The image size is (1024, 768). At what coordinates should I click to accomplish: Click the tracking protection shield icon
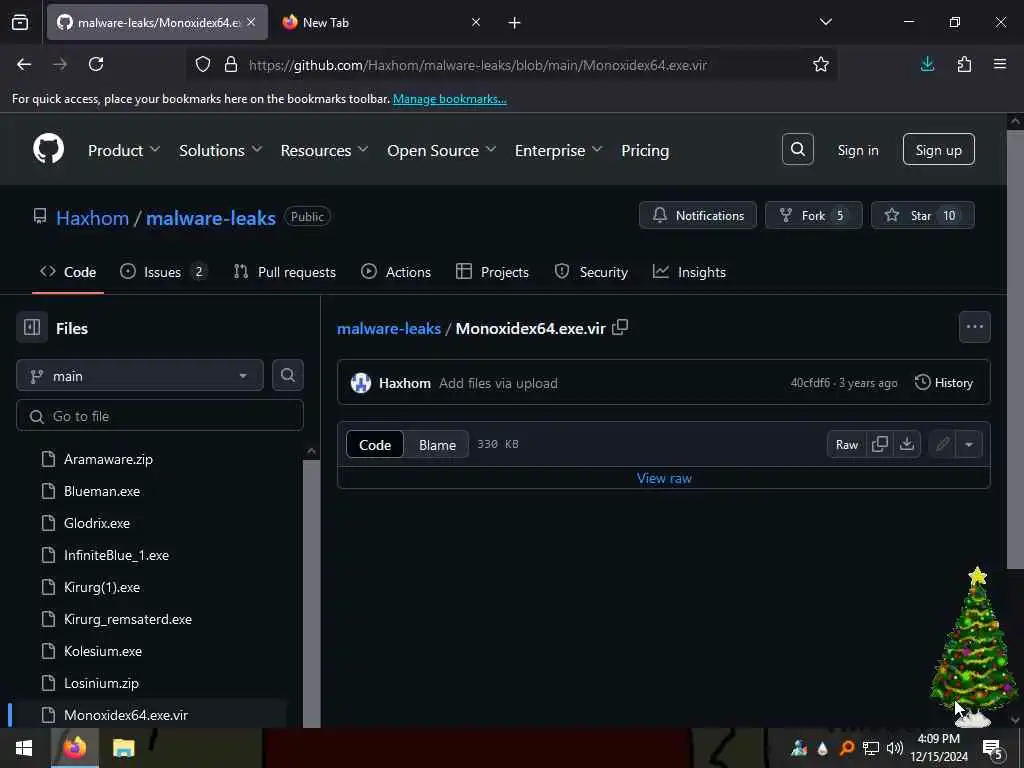point(203,64)
